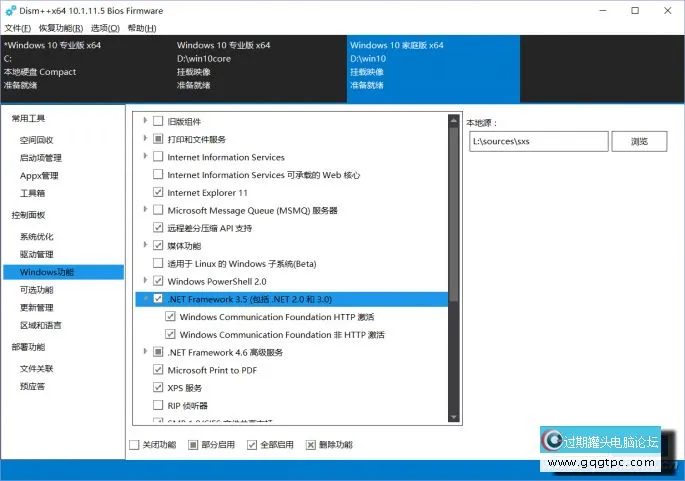Select .NET Framework 4.6 高级服务 item
This screenshot has height=481, width=685.
point(225,352)
